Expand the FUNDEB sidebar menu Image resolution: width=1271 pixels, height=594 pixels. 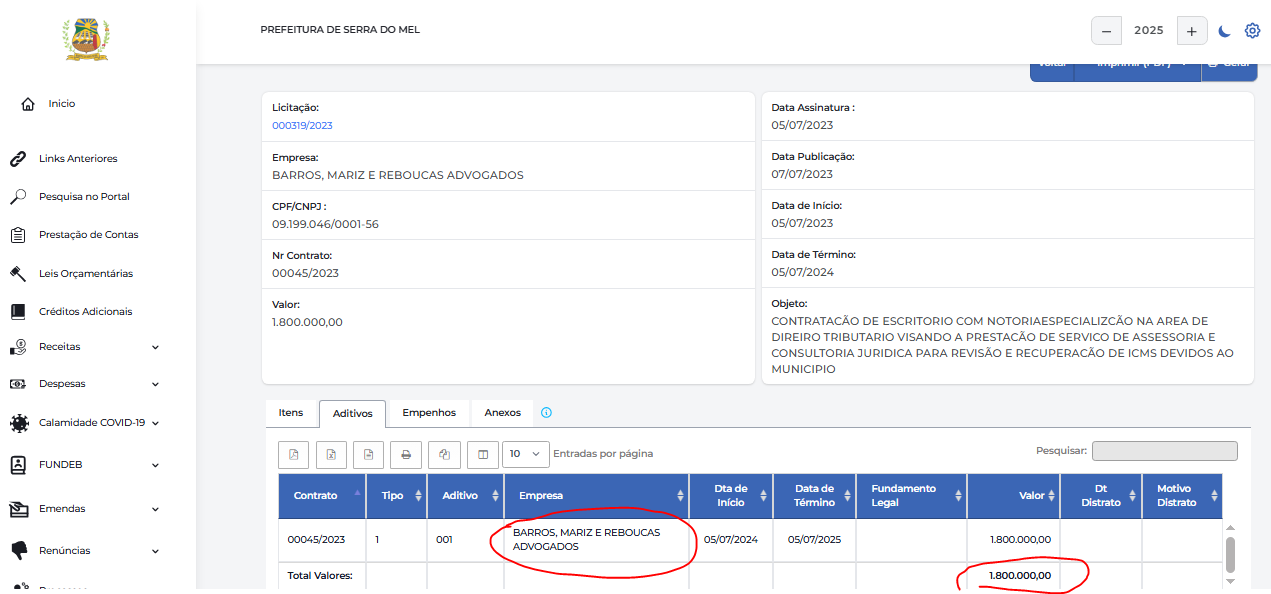point(155,465)
